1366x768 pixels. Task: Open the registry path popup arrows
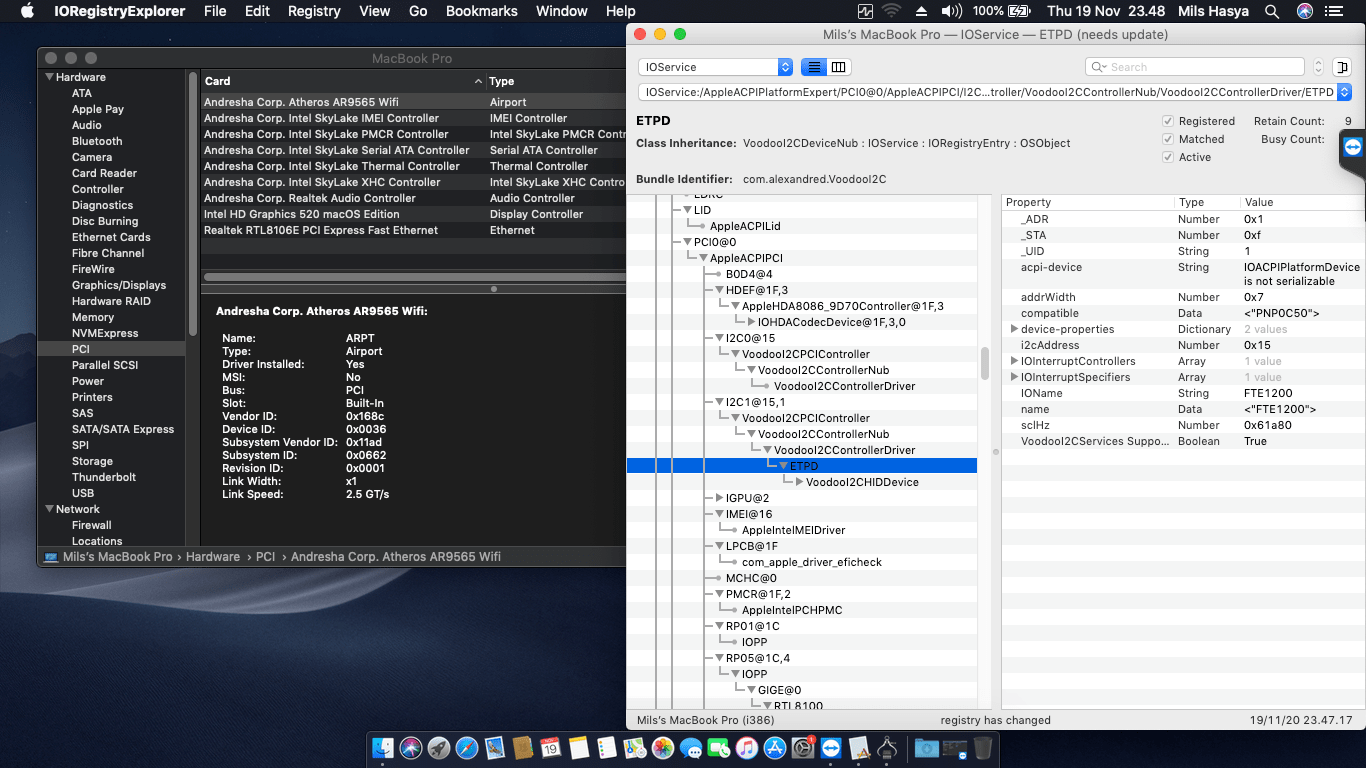[x=1344, y=92]
